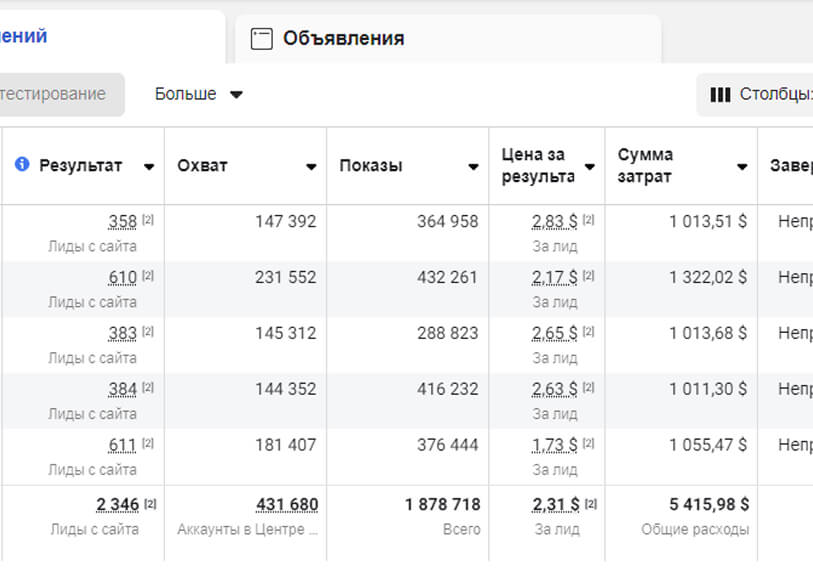Select the 1 322,02 $ spend cell
This screenshot has height=575, width=813.
click(x=708, y=277)
